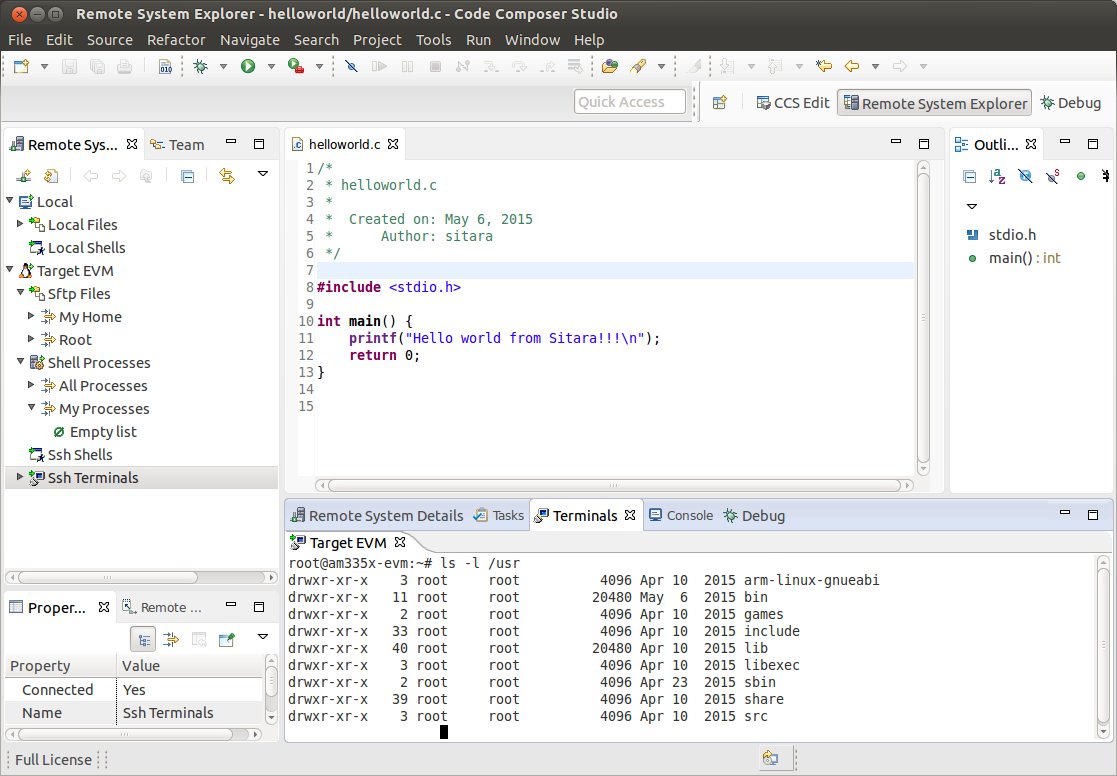Click Define a connection to remote system
Screen dimensions: 1117x776
pos(22,176)
